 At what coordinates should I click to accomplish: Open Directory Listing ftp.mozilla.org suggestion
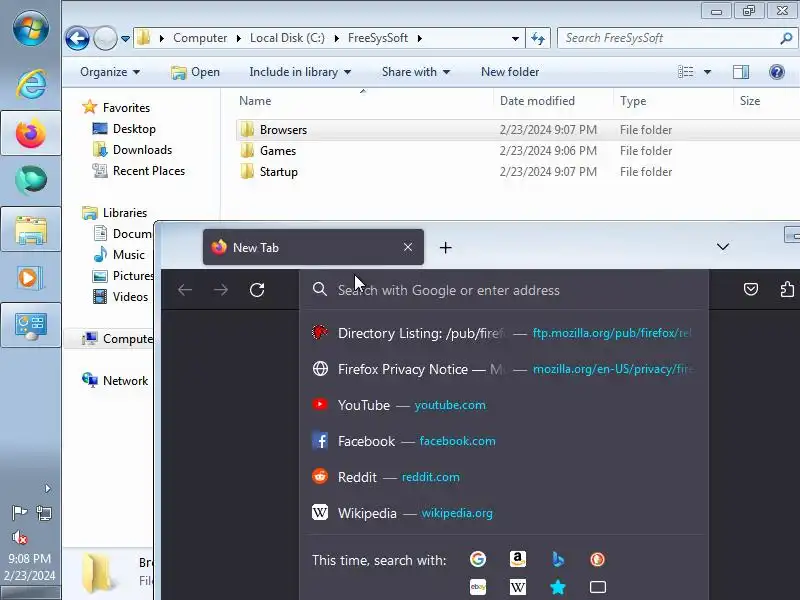tap(504, 333)
